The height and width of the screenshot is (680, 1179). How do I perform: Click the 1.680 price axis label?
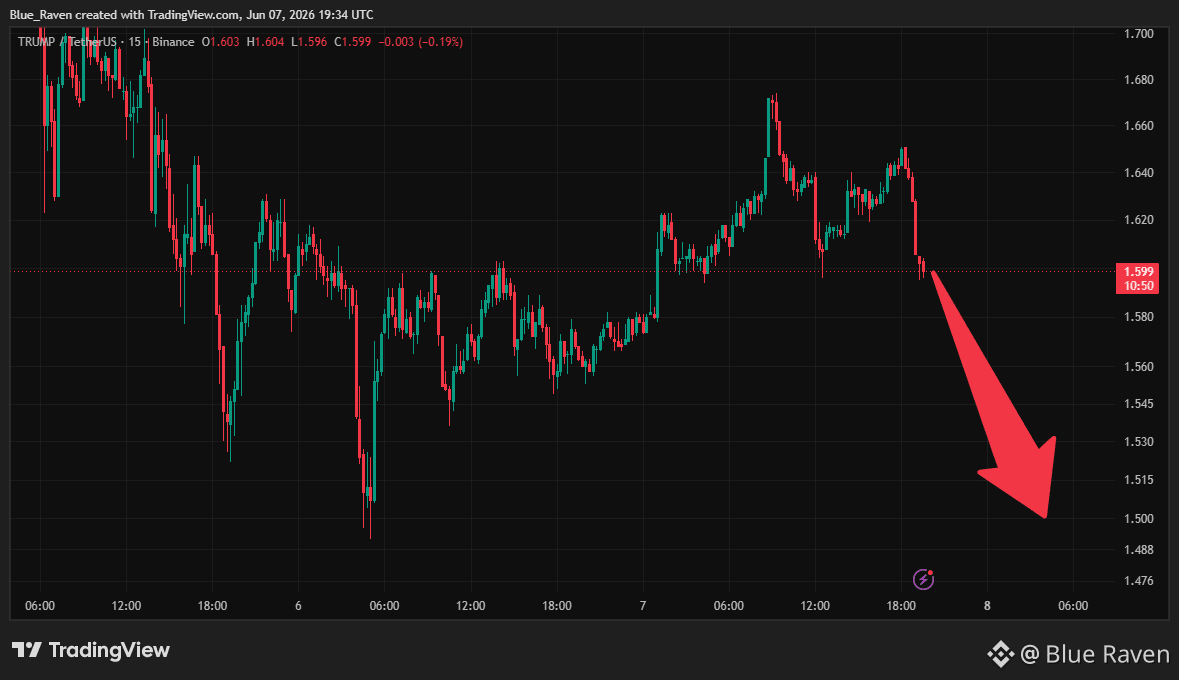[x=1138, y=80]
